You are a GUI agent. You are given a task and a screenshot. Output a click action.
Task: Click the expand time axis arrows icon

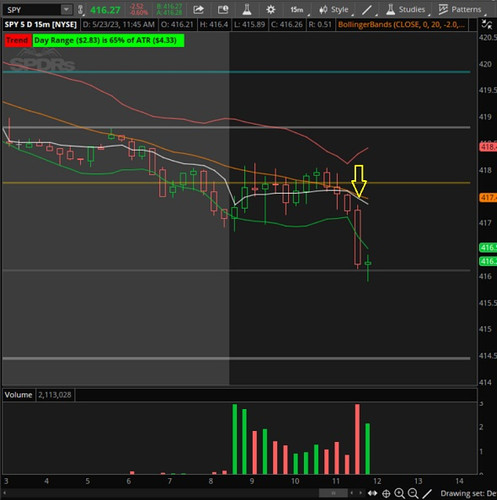[x=373, y=493]
